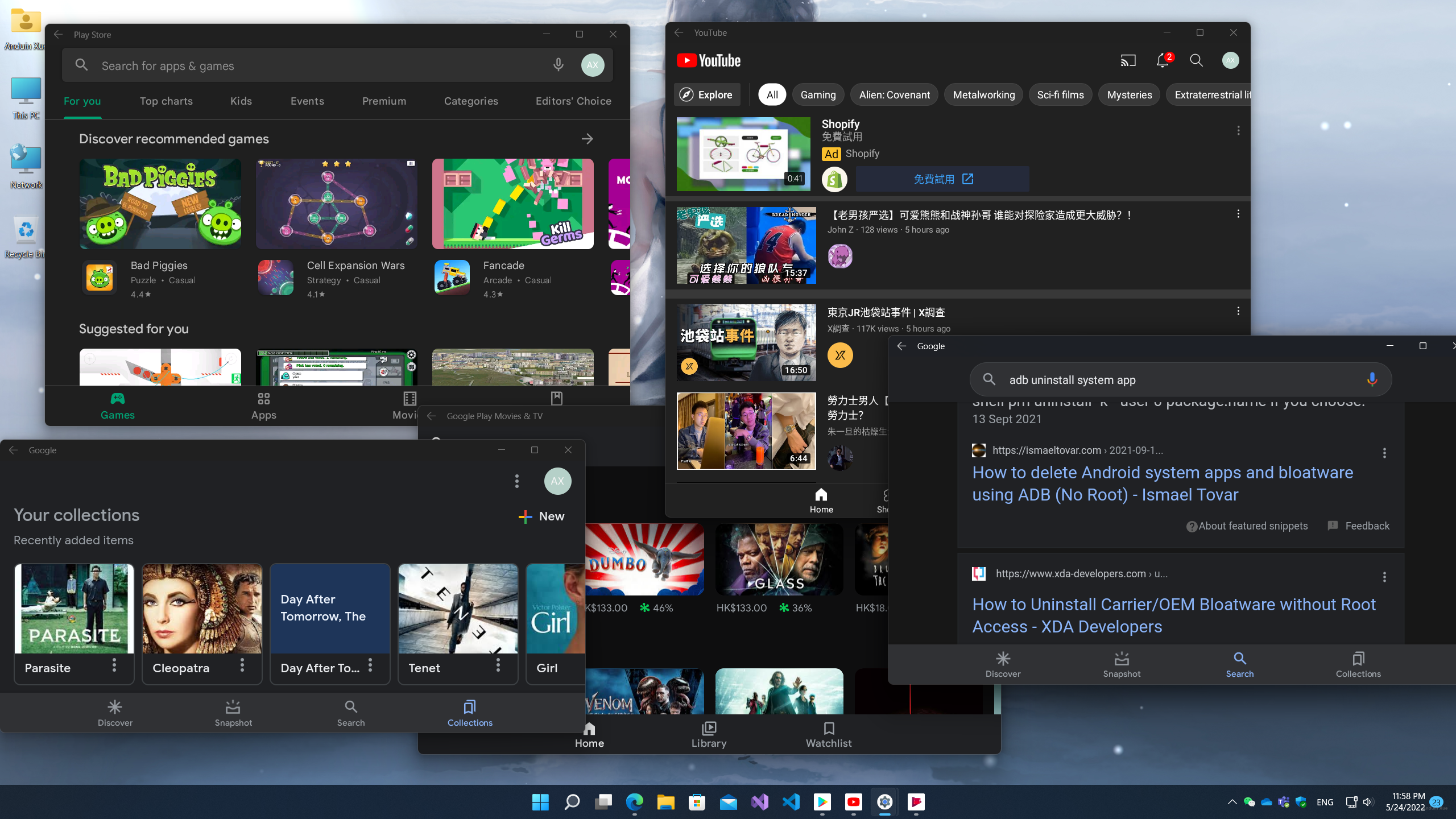The image size is (1456, 819).
Task: Open File Explorer from the taskbar
Action: [x=665, y=802]
